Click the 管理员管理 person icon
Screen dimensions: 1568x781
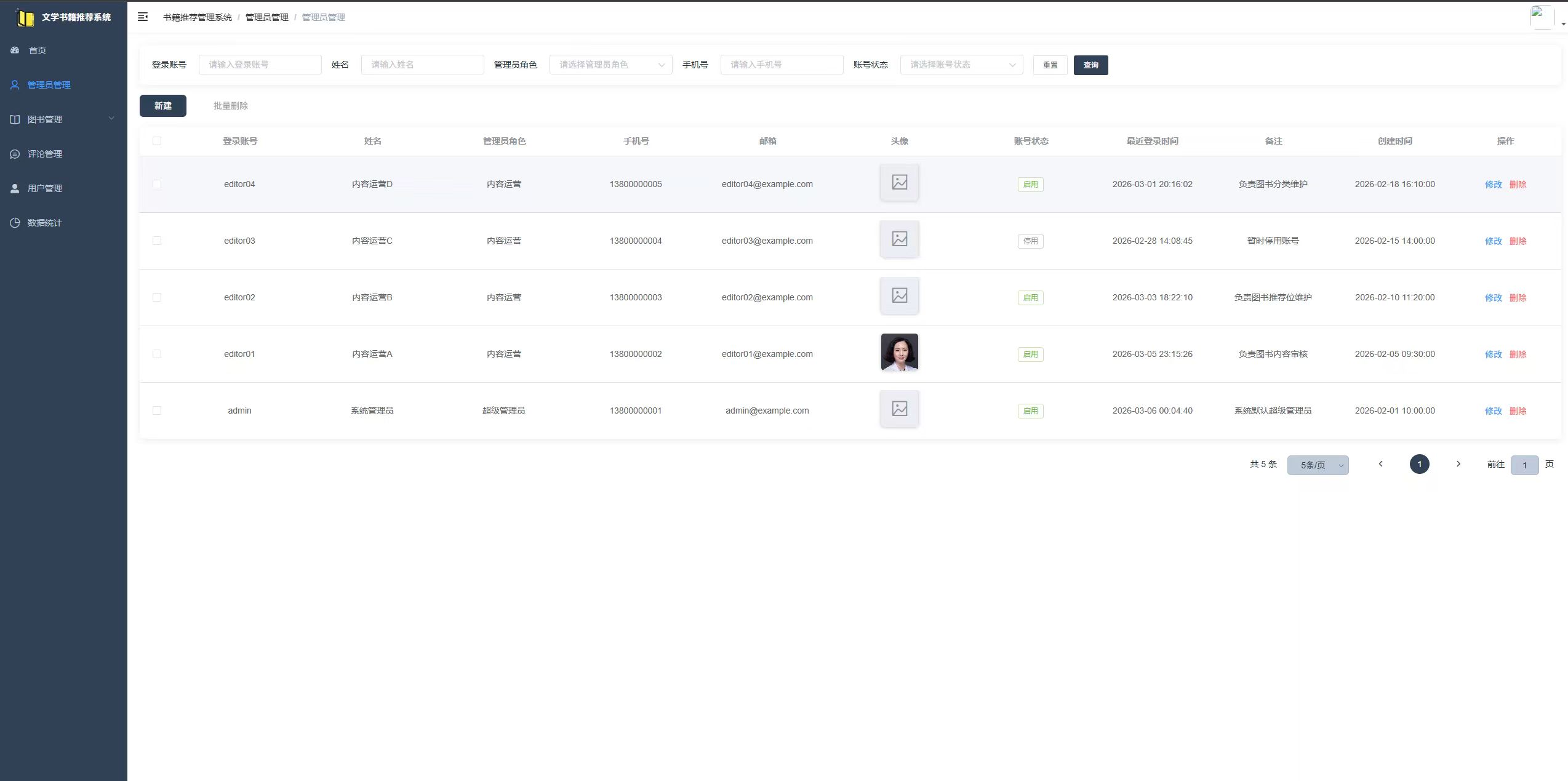[x=15, y=85]
